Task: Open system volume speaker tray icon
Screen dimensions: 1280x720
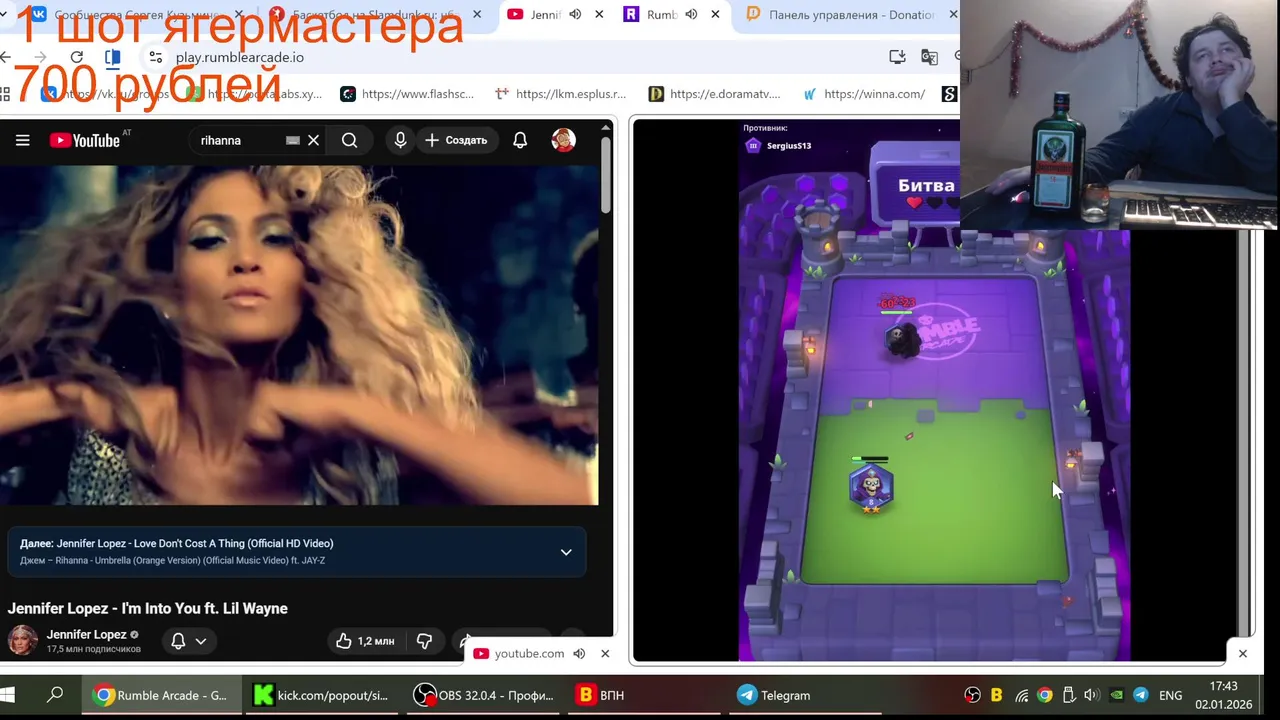Action: [x=1091, y=695]
